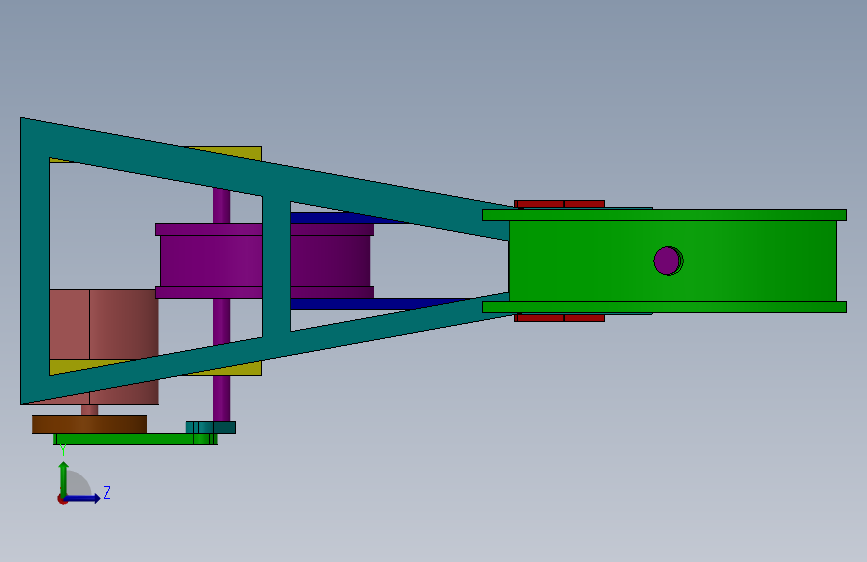Click the blue Z axis arrow of the triad

click(x=83, y=498)
